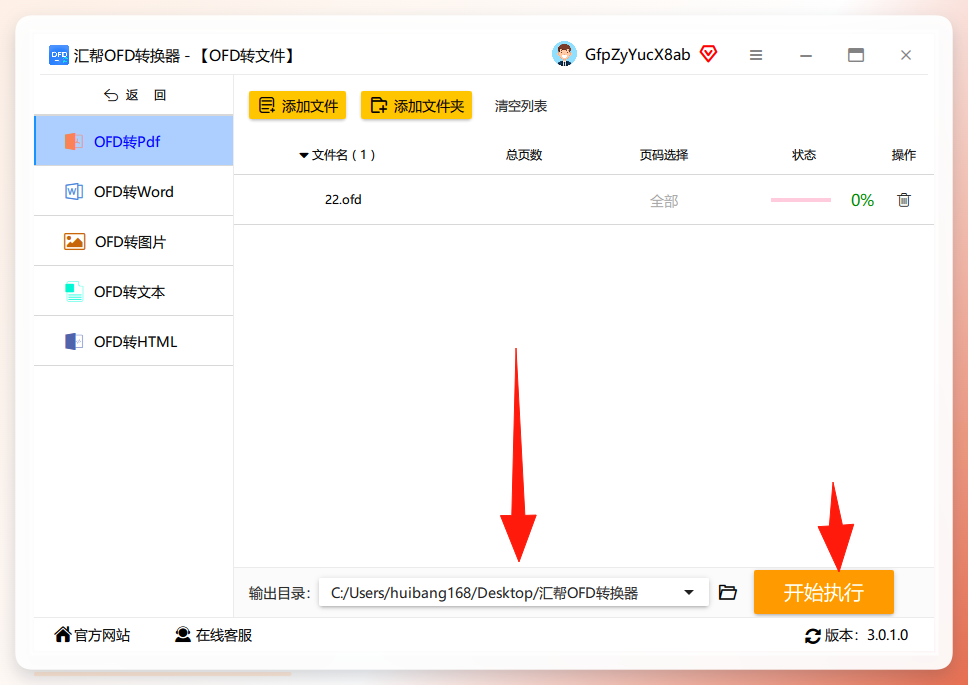The image size is (968, 685).
Task: Click the 状态 column header
Action: pos(804,155)
